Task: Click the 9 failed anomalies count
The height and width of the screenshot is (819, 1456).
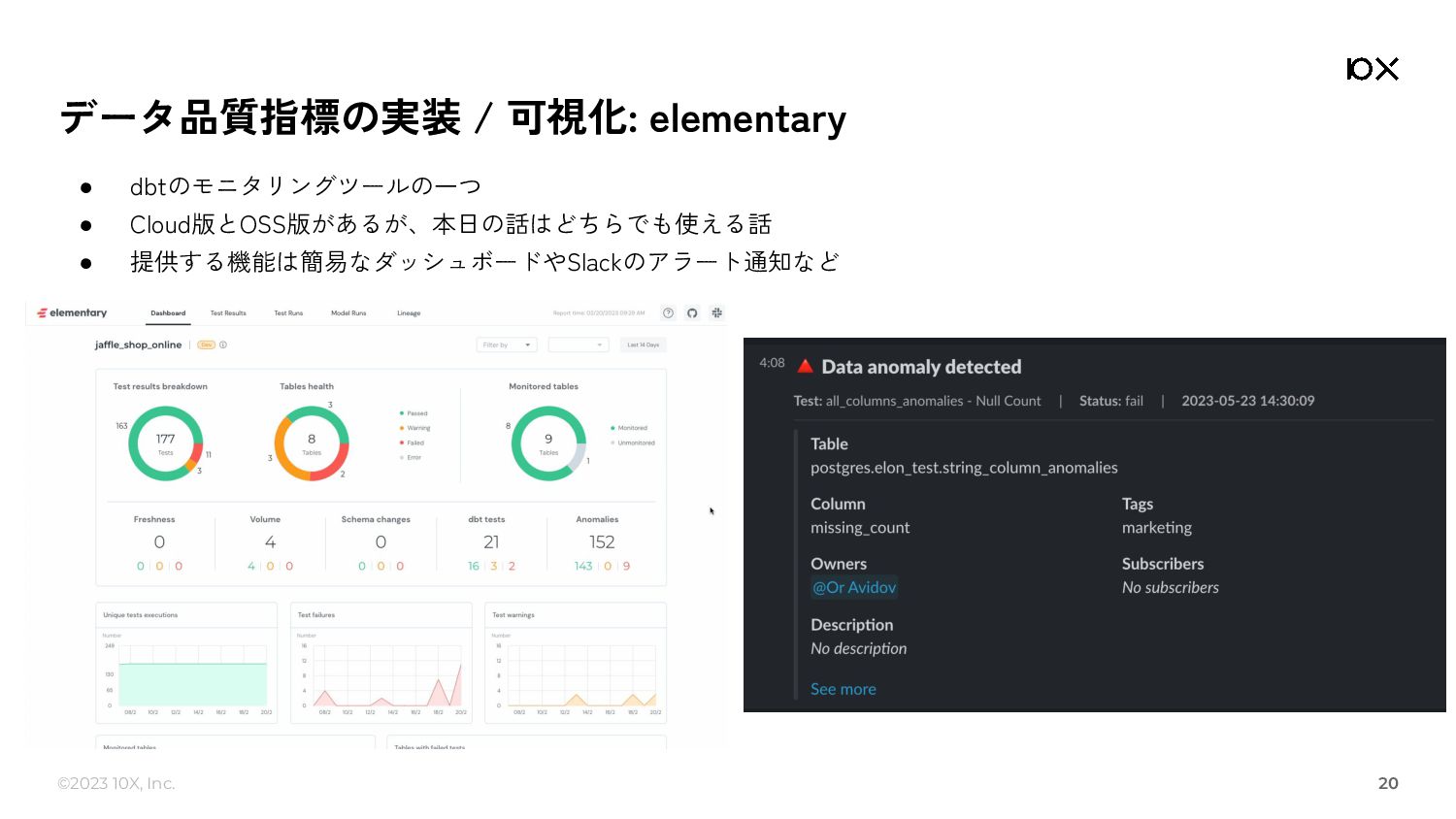Action: (x=626, y=566)
